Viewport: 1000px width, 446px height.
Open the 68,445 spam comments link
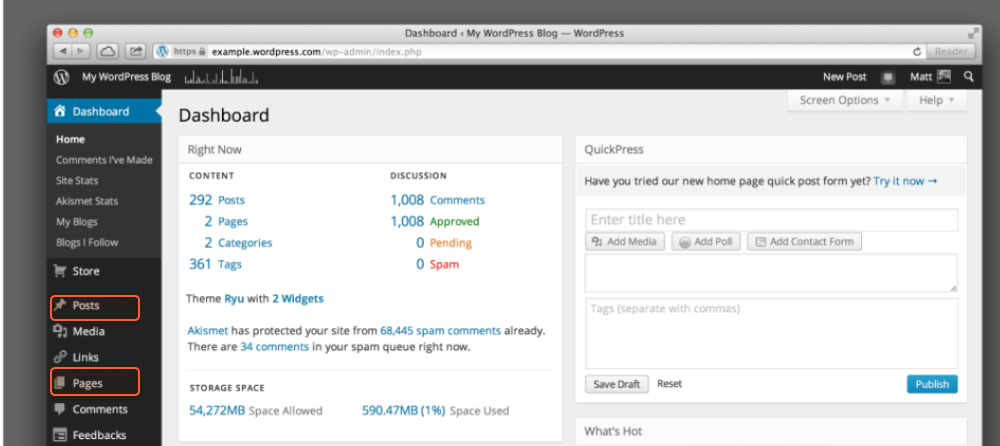point(441,331)
